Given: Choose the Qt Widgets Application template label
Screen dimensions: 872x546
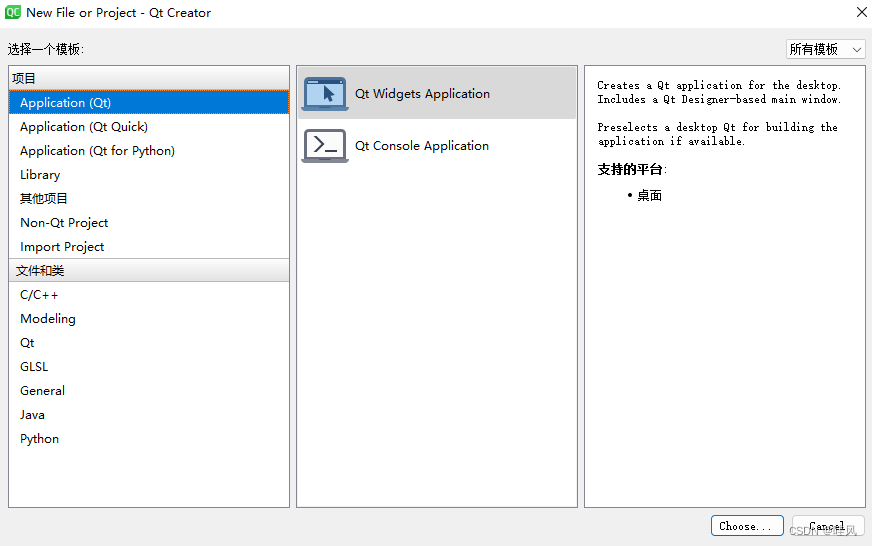Looking at the screenshot, I should pyautogui.click(x=423, y=93).
